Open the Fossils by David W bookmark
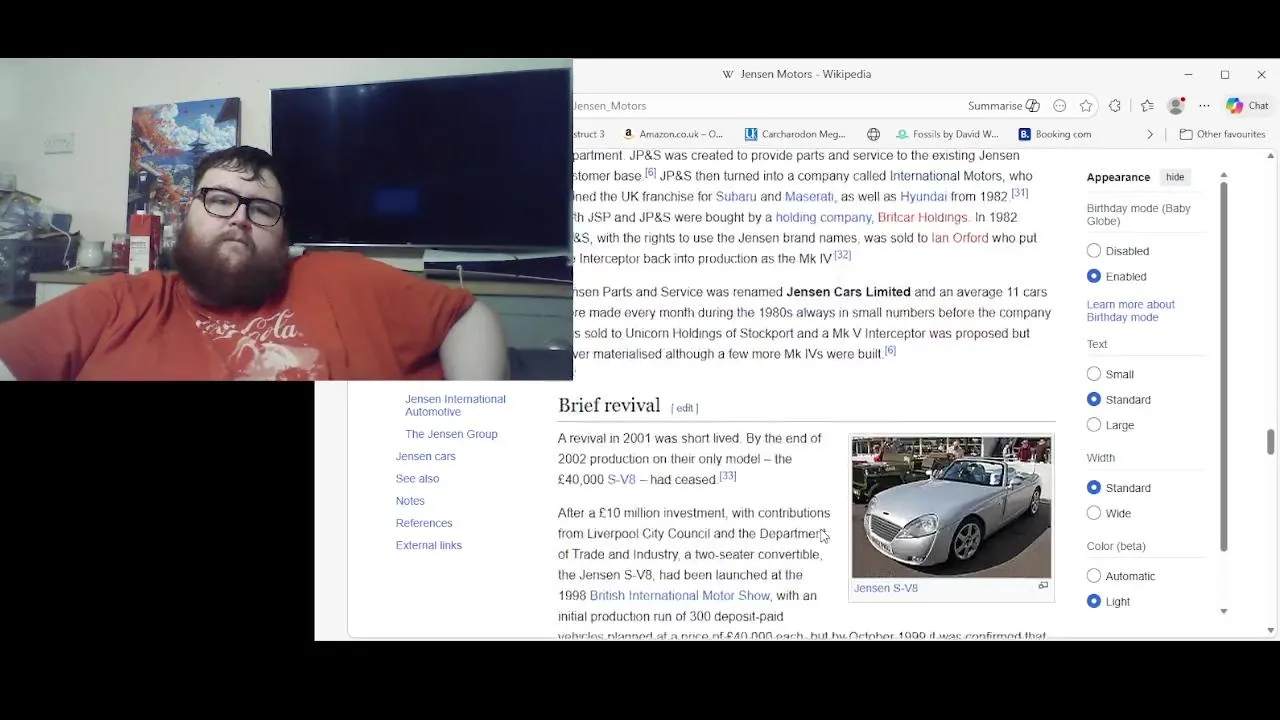The height and width of the screenshot is (720, 1280). click(x=947, y=134)
